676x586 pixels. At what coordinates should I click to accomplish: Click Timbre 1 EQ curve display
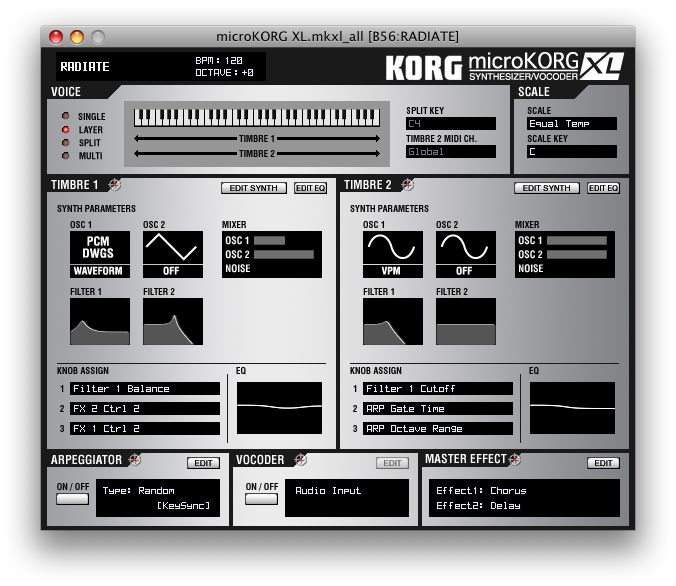point(279,408)
